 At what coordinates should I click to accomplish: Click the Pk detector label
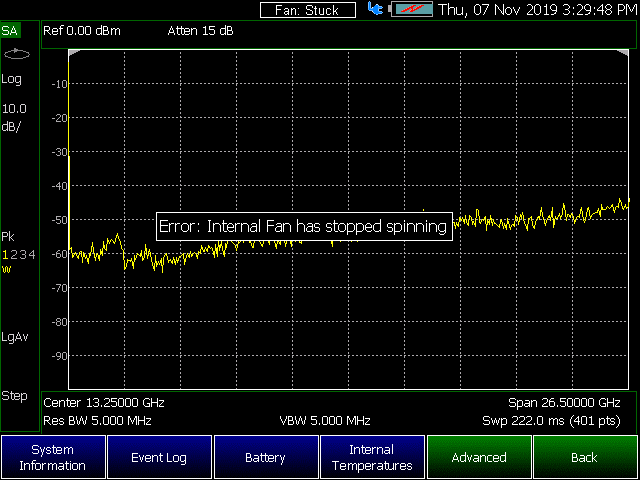click(x=8, y=237)
